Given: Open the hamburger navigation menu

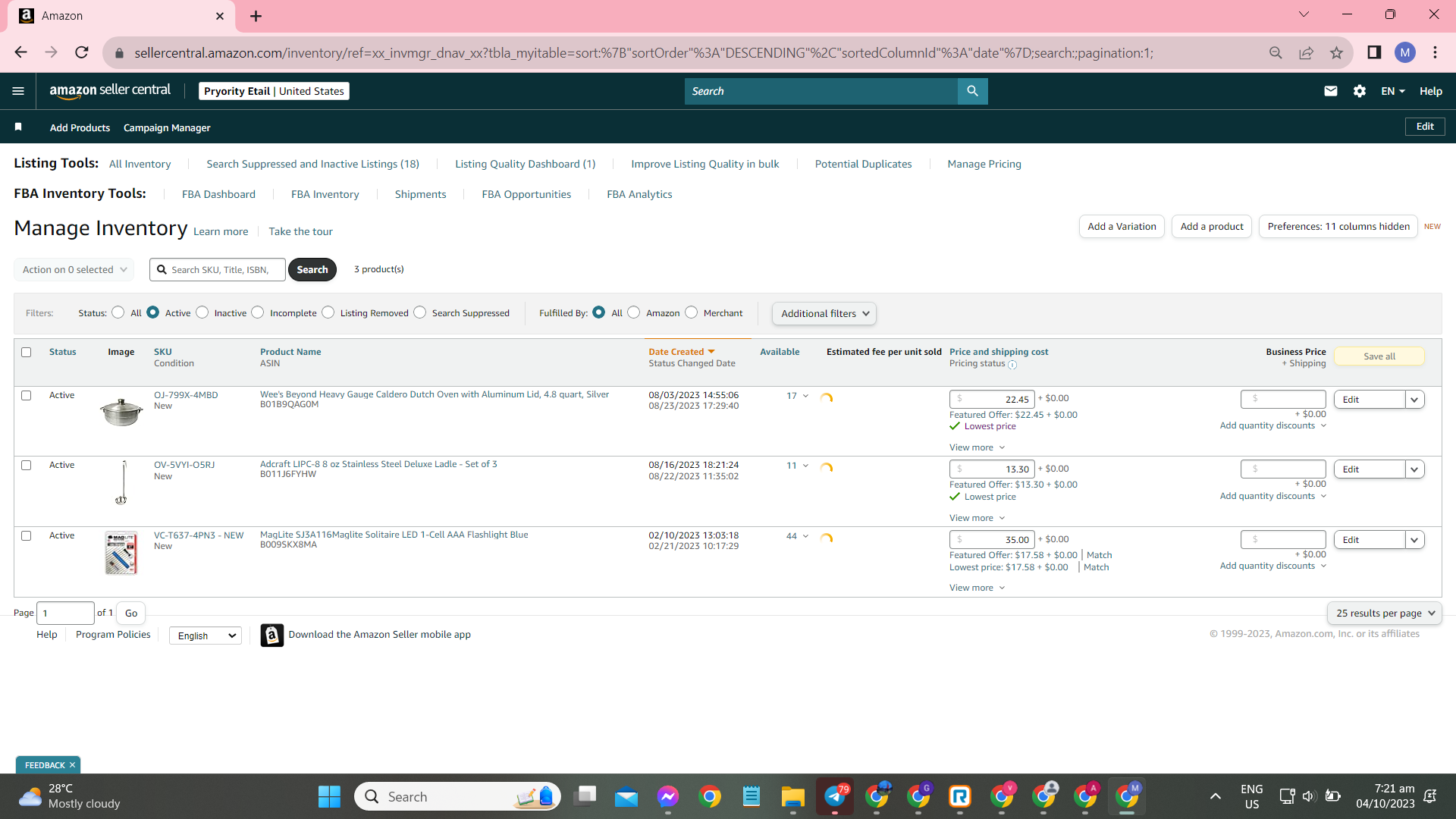Looking at the screenshot, I should click(x=18, y=91).
